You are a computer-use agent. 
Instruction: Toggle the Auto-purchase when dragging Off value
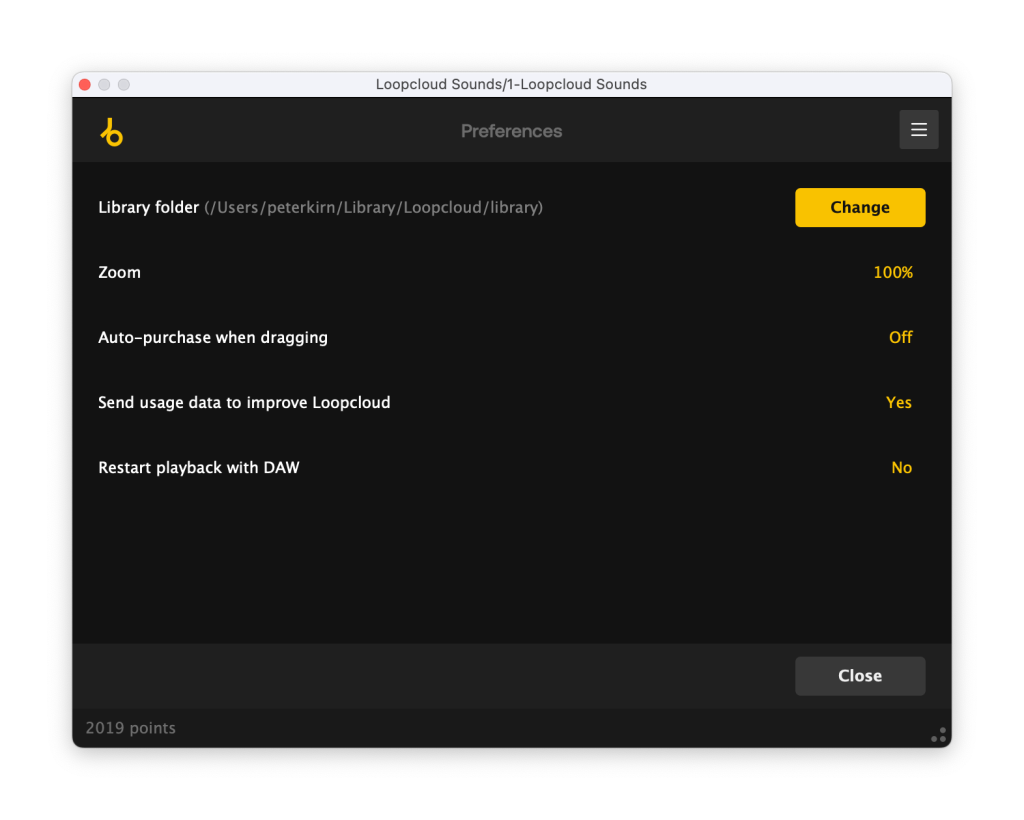900,338
